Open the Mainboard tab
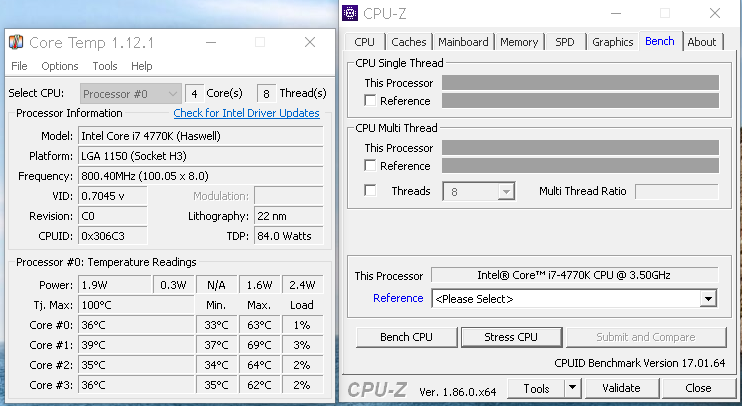 tap(463, 42)
